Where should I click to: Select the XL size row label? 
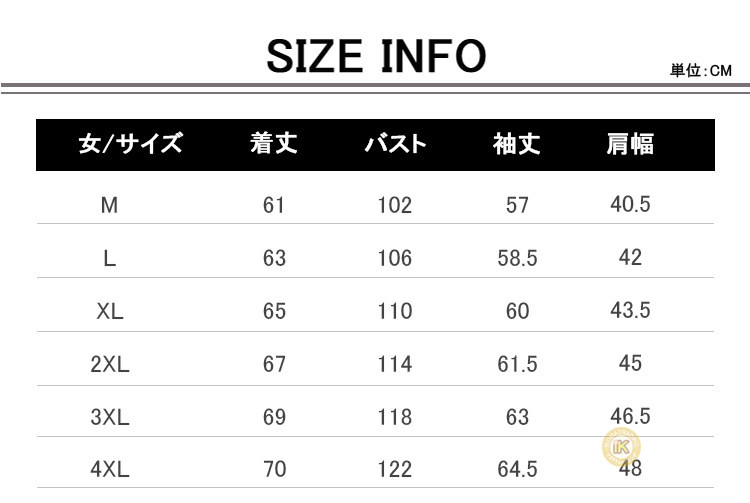pos(110,311)
